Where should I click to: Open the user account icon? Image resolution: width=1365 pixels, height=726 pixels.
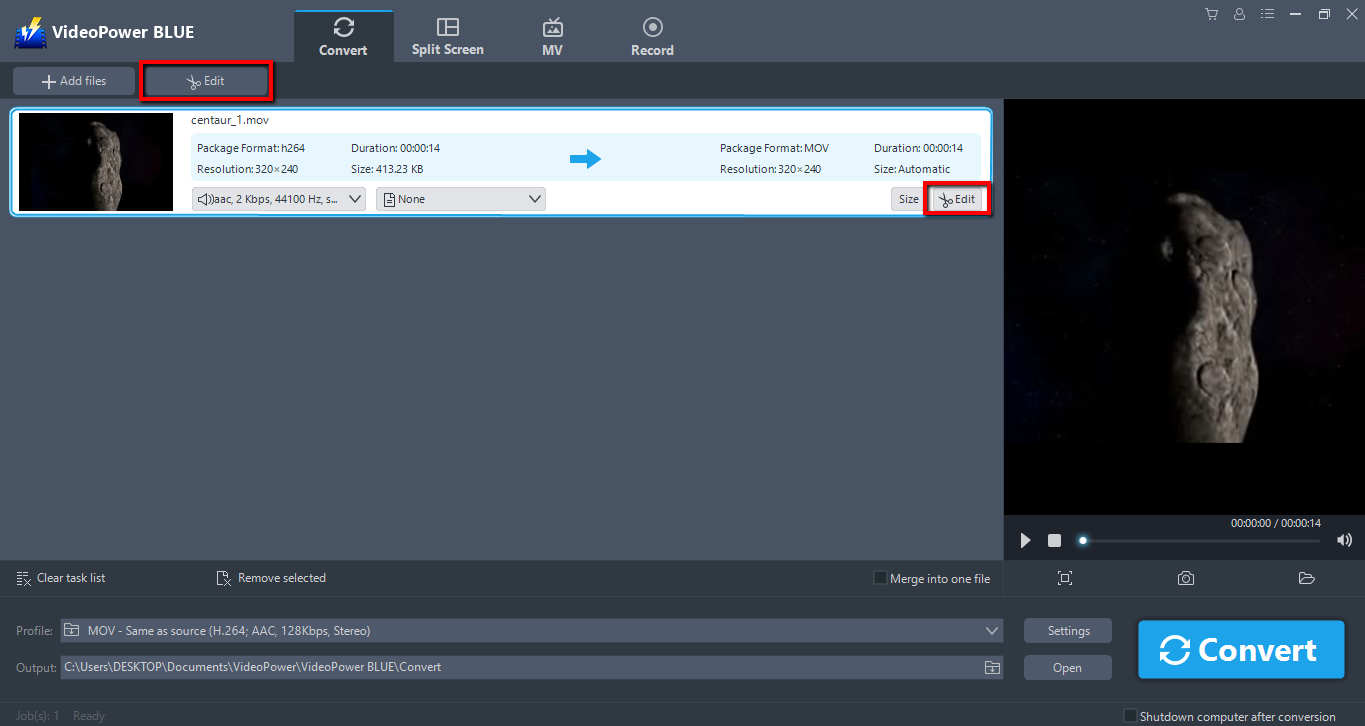(x=1239, y=14)
